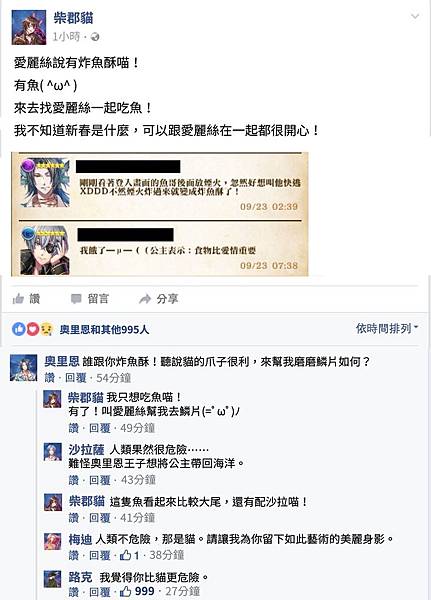This screenshot has height=600, width=431.
Task: Click the 留言 comment bubble icon
Action: [76, 299]
